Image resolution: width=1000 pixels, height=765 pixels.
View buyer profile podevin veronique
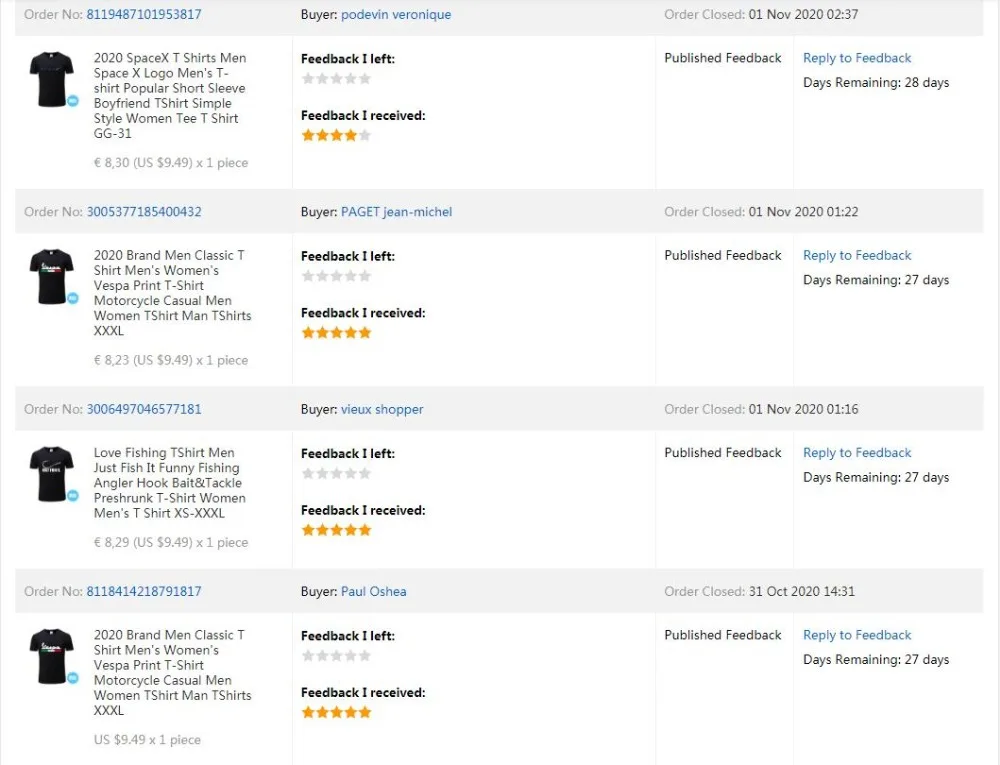coord(396,15)
